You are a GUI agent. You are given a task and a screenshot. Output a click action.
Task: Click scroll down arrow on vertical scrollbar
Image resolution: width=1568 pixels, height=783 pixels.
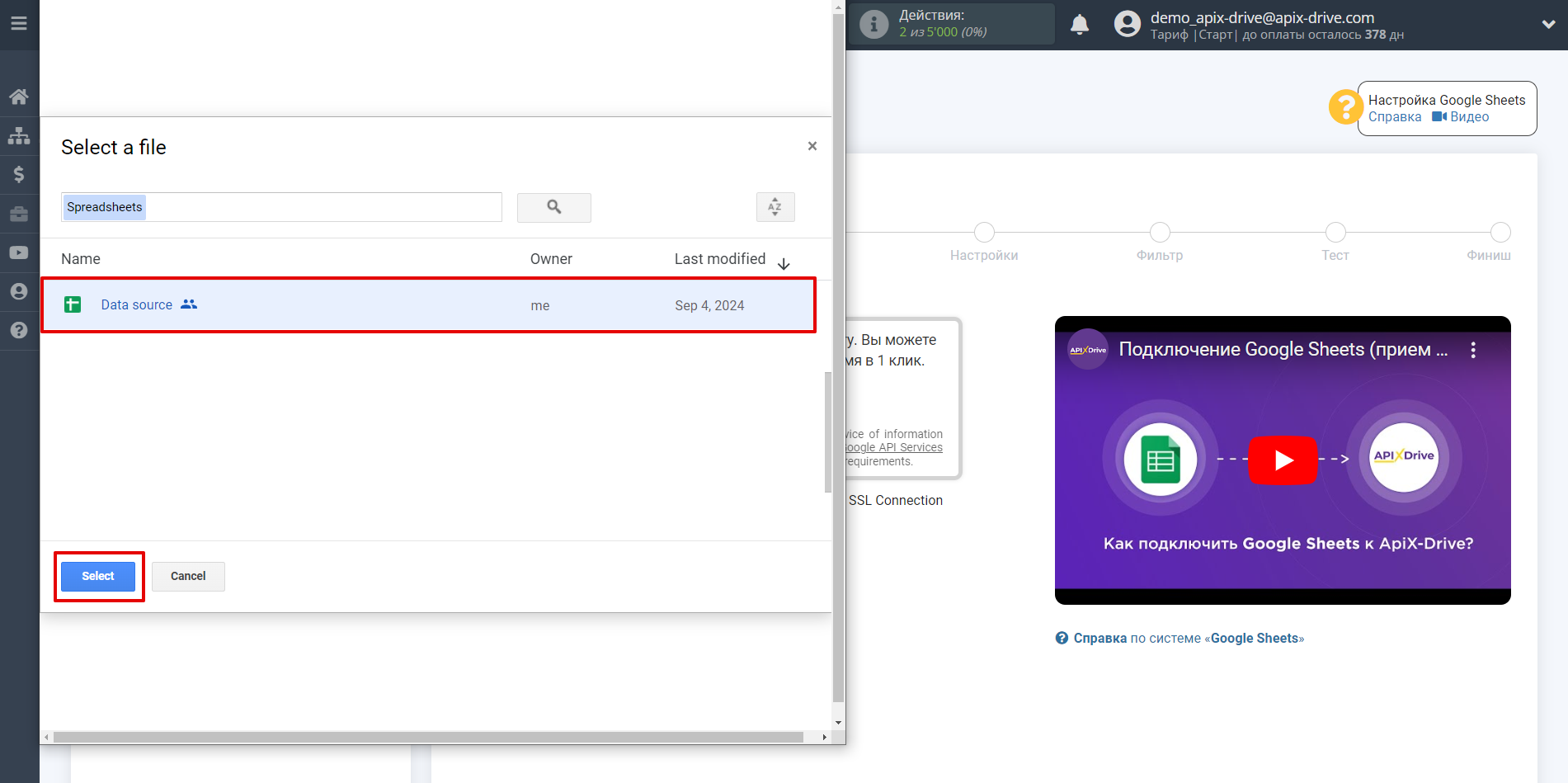[839, 723]
